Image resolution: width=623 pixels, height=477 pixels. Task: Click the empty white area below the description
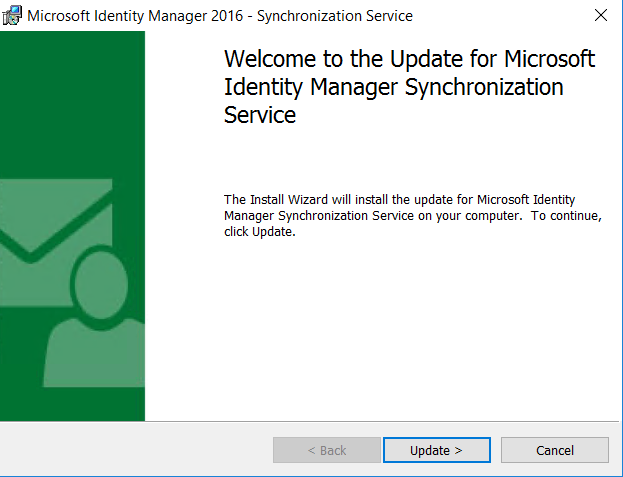pos(400,330)
